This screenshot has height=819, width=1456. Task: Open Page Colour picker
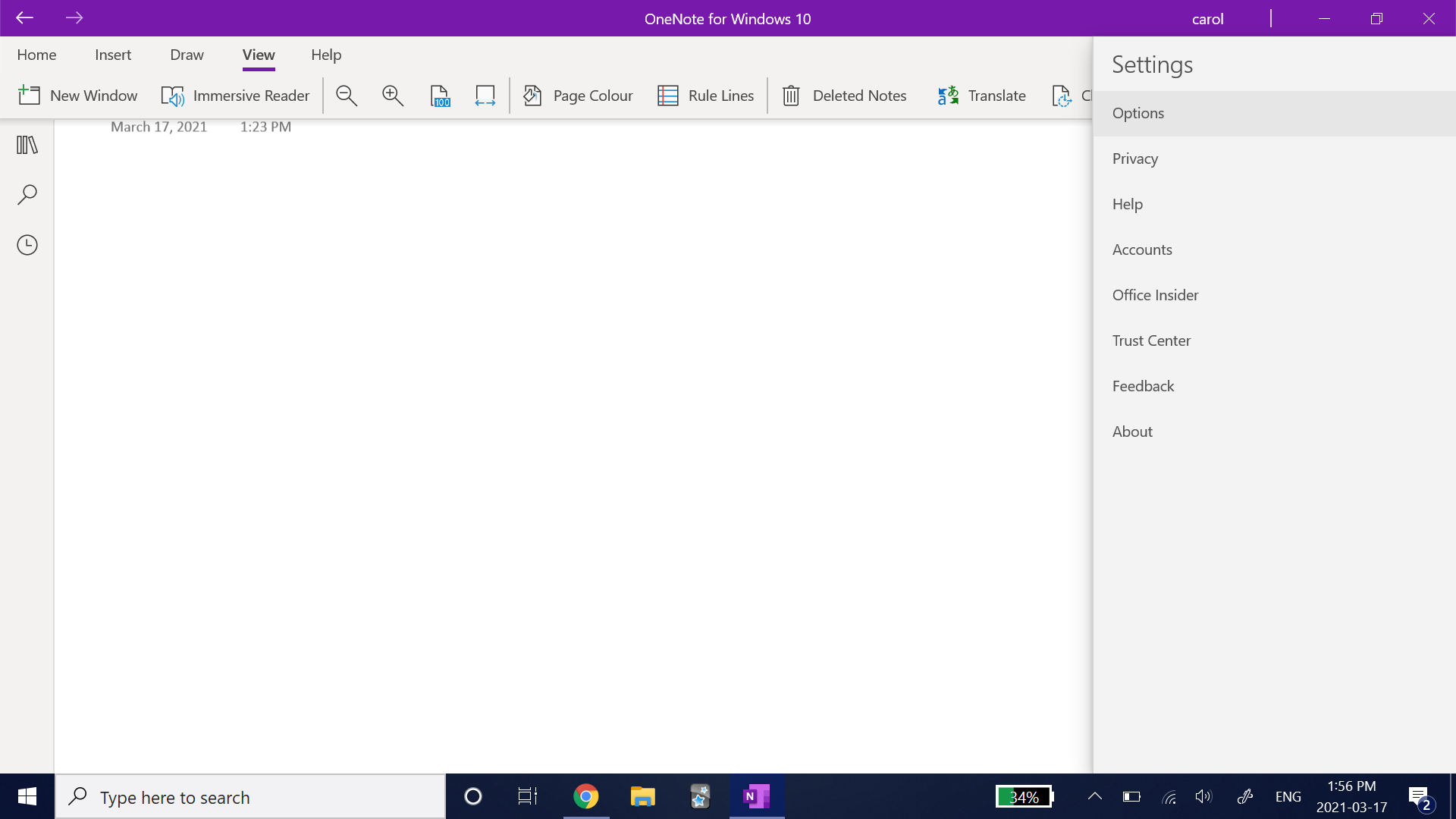[578, 96]
